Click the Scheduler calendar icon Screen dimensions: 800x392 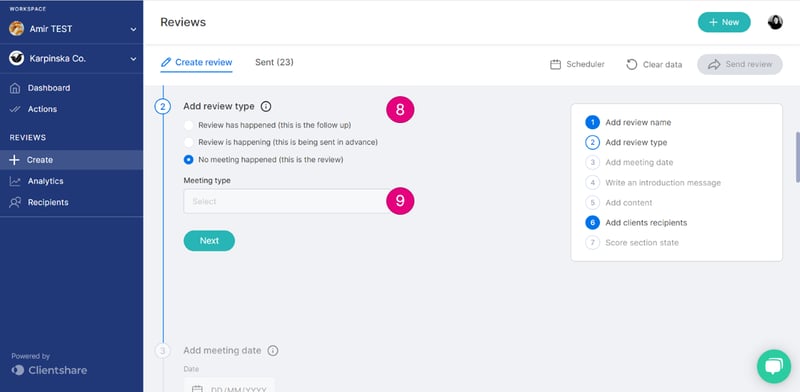pyautogui.click(x=556, y=64)
